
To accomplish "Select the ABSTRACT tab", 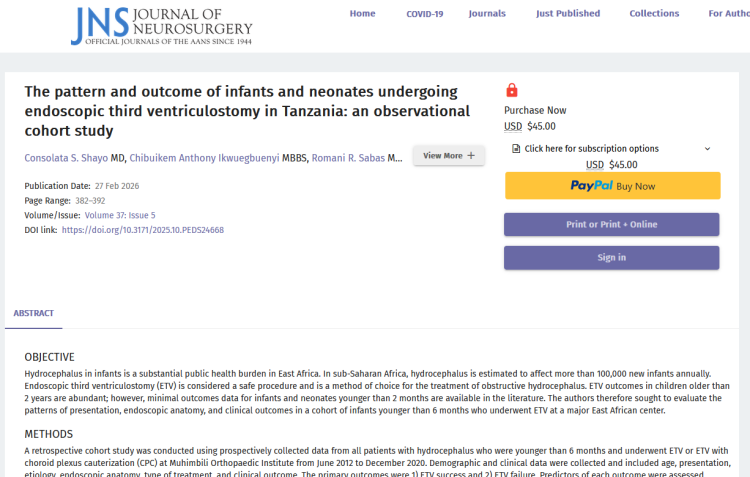I will (x=33, y=313).
